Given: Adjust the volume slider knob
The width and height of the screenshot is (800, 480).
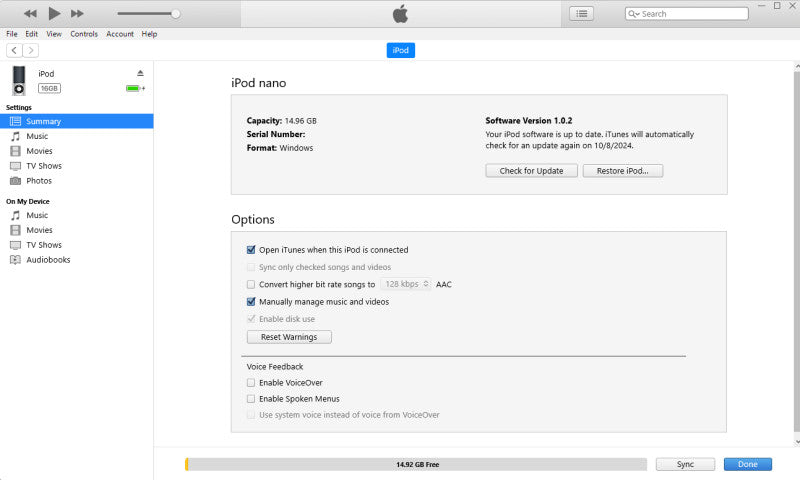Looking at the screenshot, I should [x=175, y=14].
